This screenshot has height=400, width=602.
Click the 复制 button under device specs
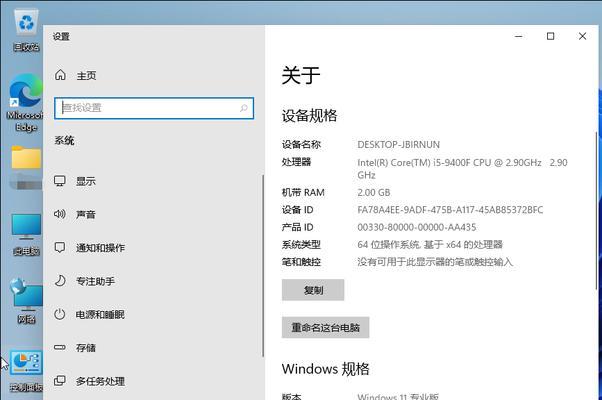click(313, 290)
